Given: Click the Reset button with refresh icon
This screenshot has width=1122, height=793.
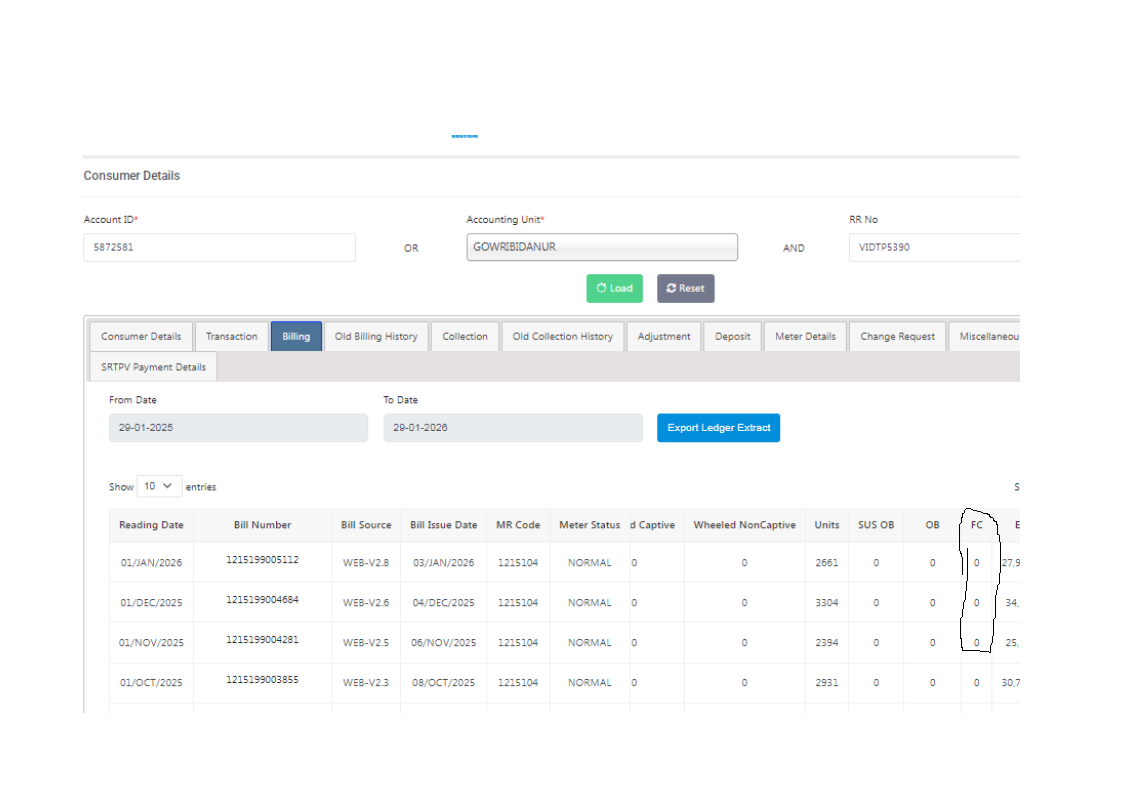Looking at the screenshot, I should pyautogui.click(x=685, y=288).
